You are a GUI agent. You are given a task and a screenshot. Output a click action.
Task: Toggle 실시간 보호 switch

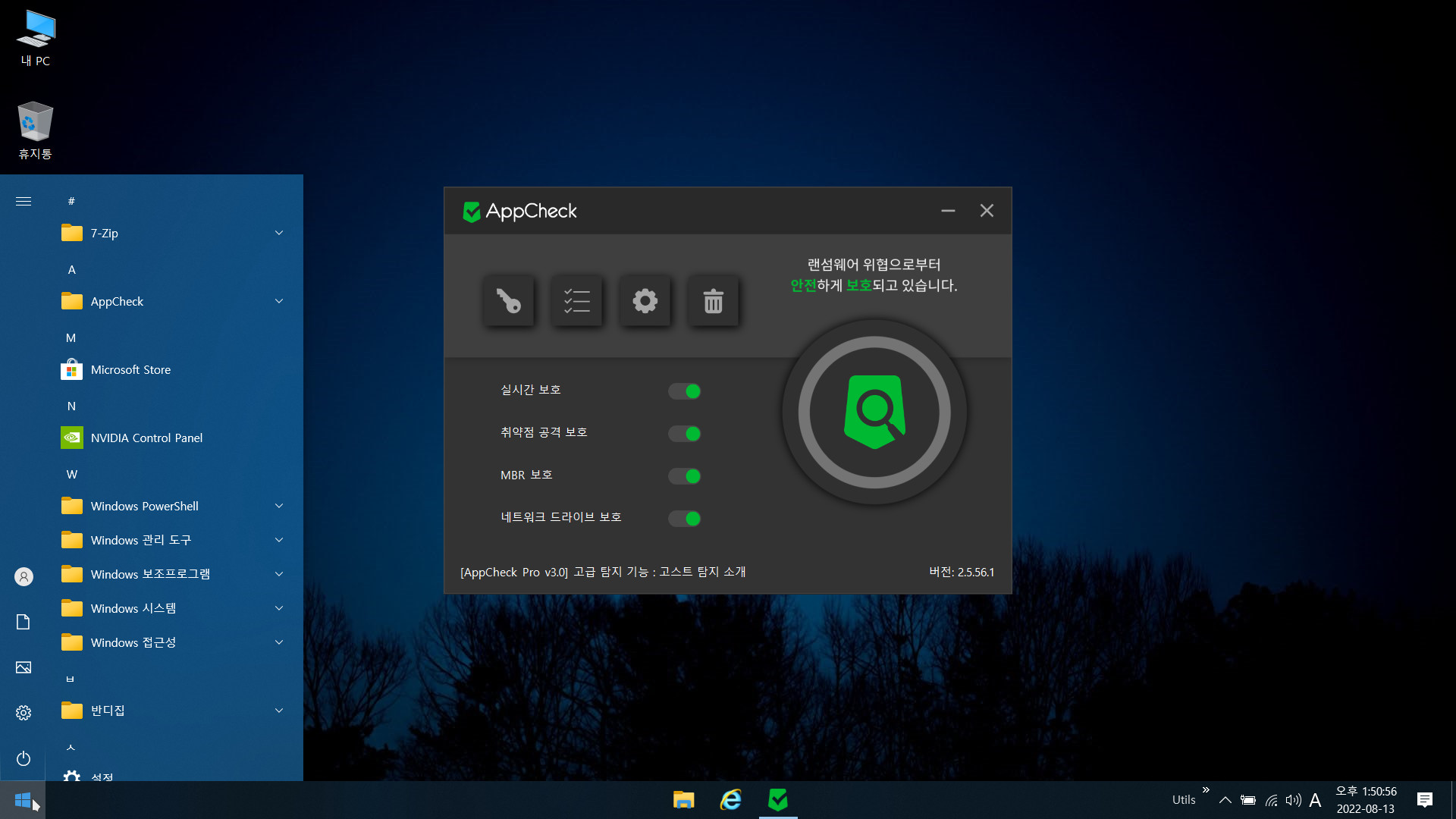[x=684, y=391]
